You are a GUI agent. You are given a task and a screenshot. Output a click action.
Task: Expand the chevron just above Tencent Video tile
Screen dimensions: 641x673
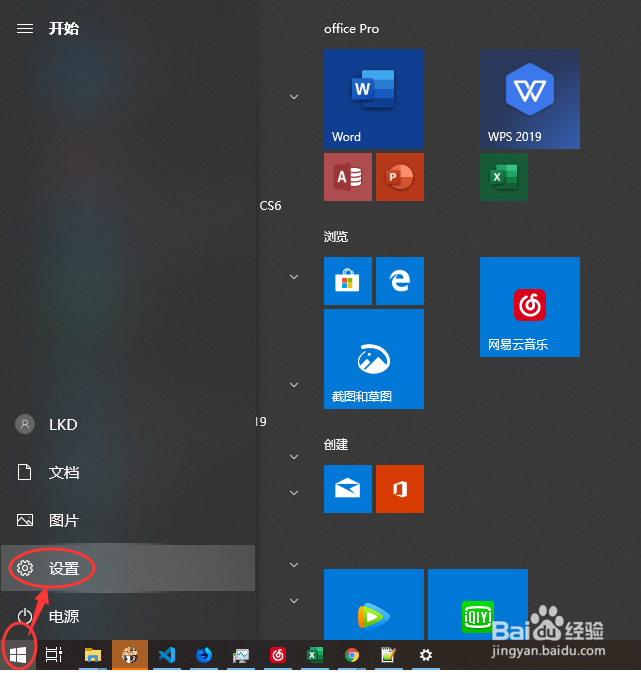click(294, 565)
